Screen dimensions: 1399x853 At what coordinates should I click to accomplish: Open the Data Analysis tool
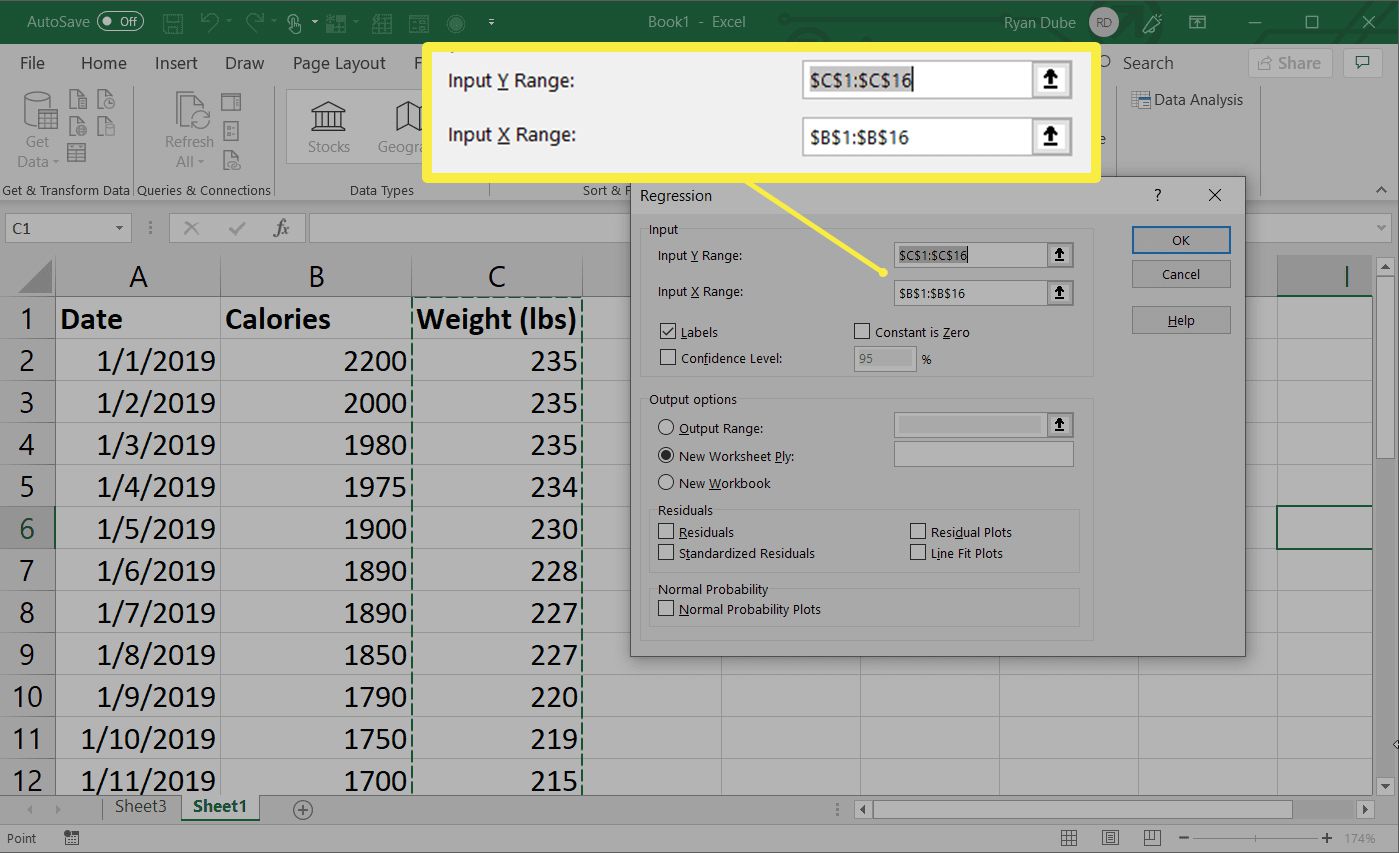tap(1187, 100)
